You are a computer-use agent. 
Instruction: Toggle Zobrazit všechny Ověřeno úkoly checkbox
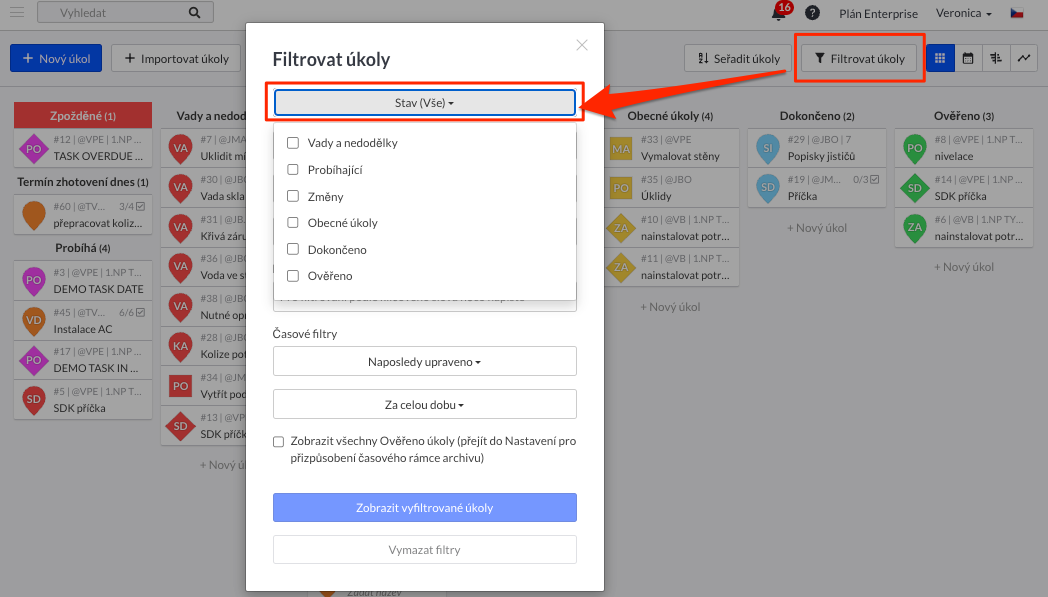coord(278,442)
